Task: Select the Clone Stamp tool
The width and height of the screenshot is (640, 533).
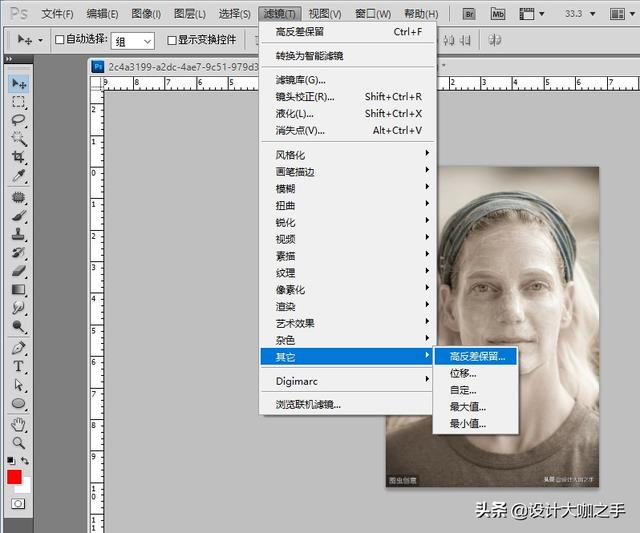Action: pos(18,234)
